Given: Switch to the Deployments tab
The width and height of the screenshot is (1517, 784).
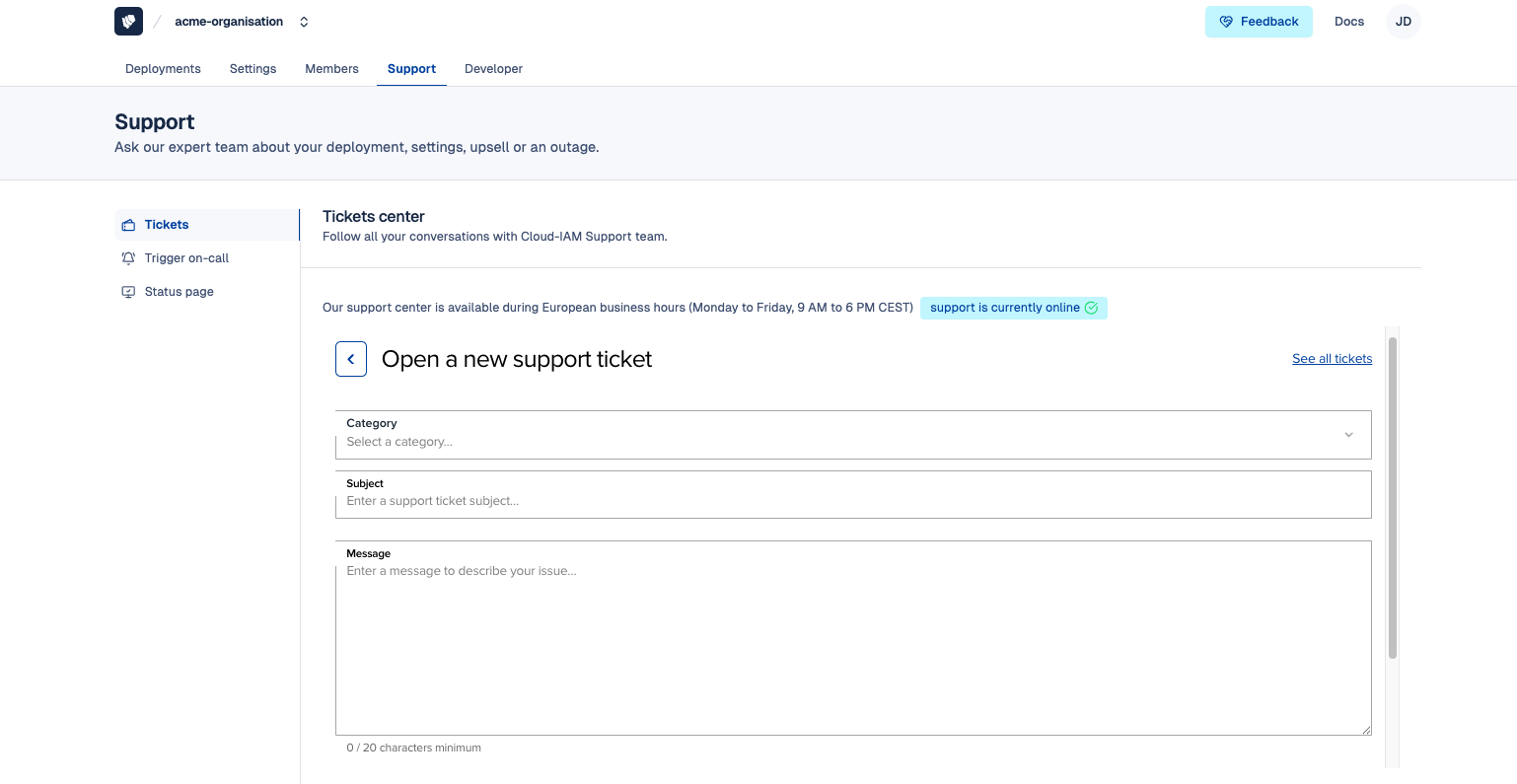Looking at the screenshot, I should pos(163,69).
